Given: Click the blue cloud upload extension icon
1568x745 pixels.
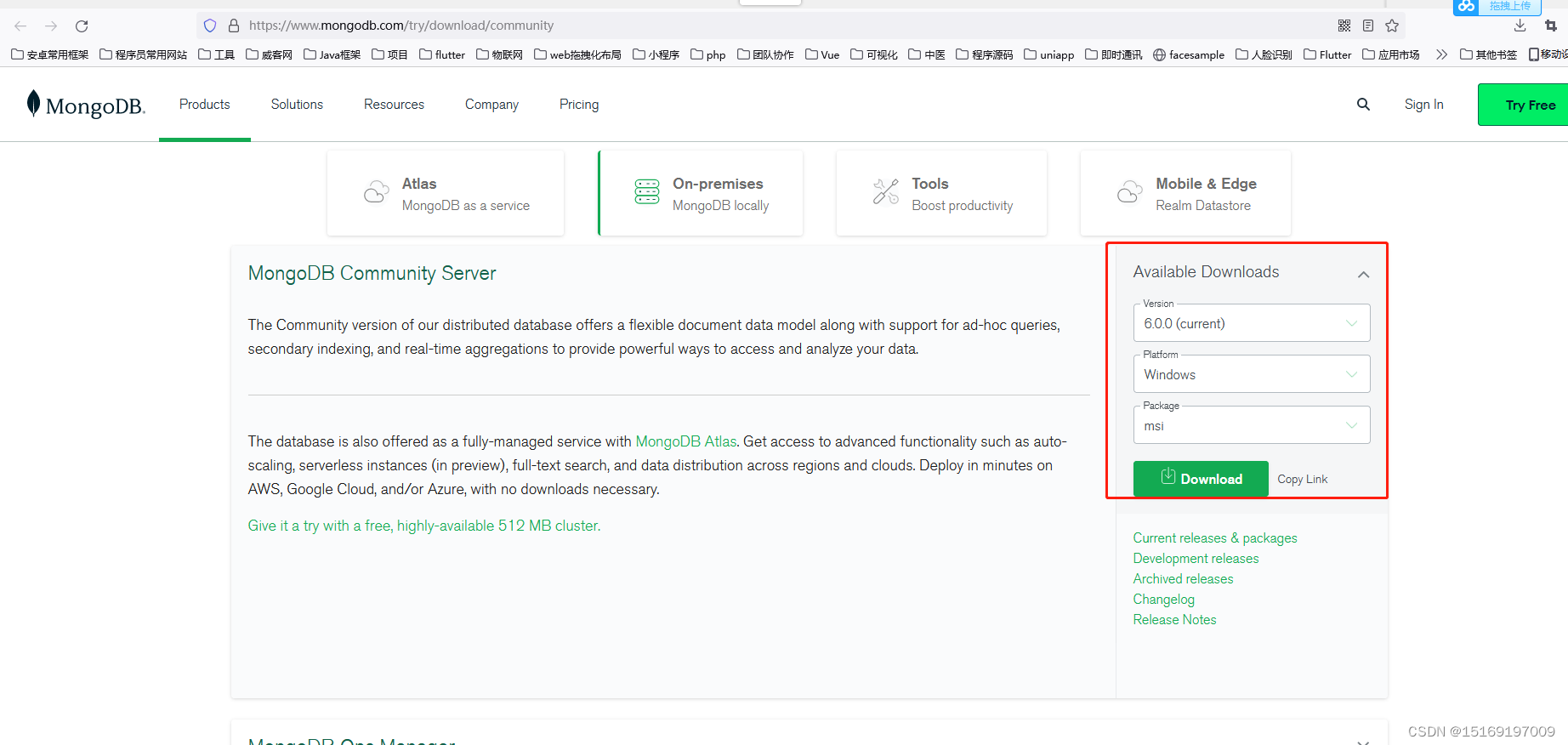Looking at the screenshot, I should click(x=1466, y=7).
